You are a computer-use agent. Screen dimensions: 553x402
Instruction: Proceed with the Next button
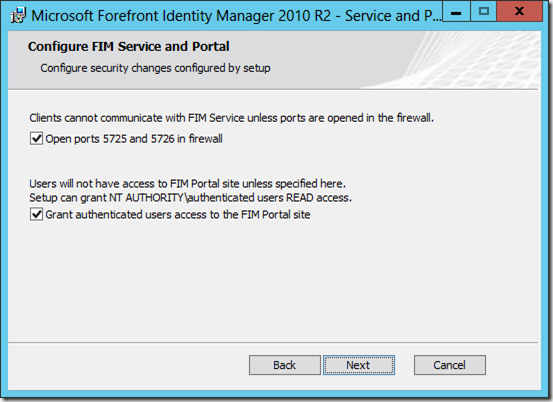pos(359,365)
